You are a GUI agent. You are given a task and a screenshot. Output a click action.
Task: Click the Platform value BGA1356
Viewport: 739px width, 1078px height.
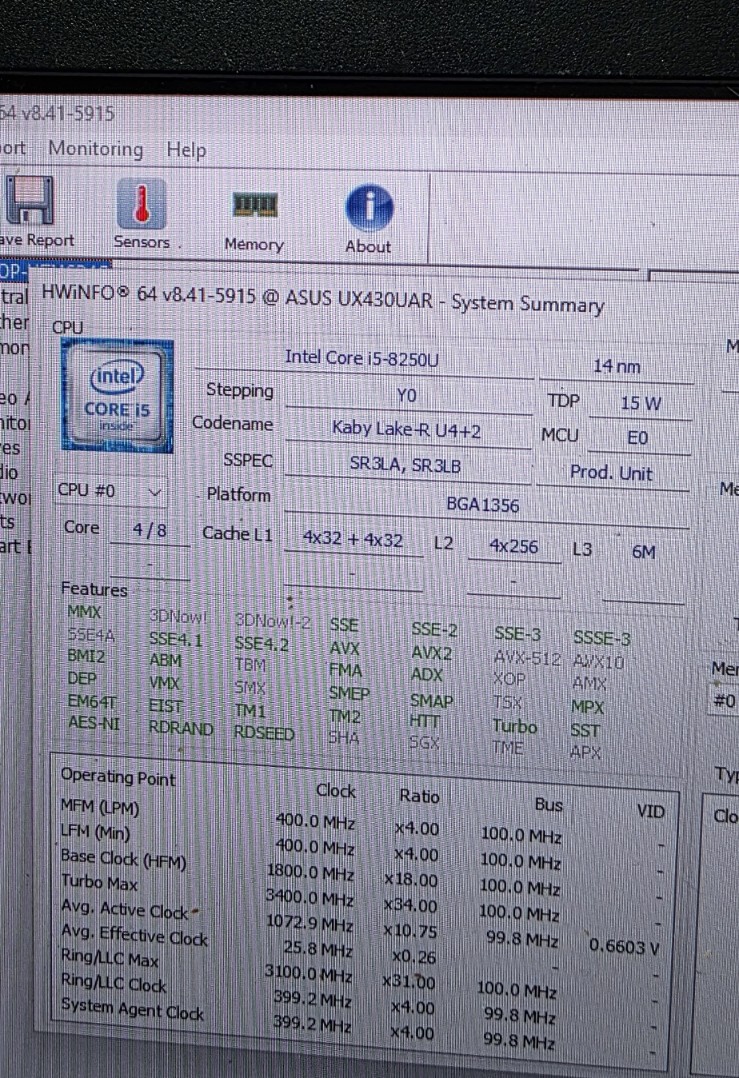[x=483, y=505]
